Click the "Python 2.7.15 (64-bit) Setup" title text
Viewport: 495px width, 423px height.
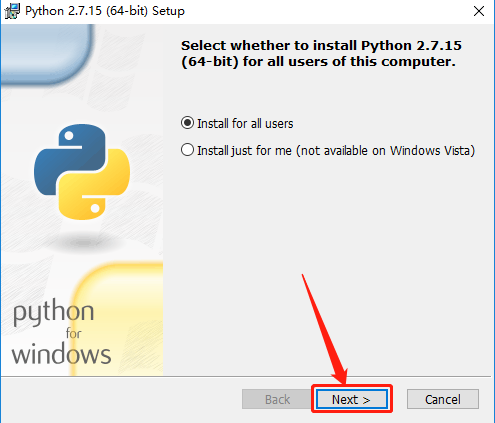pyautogui.click(x=105, y=11)
